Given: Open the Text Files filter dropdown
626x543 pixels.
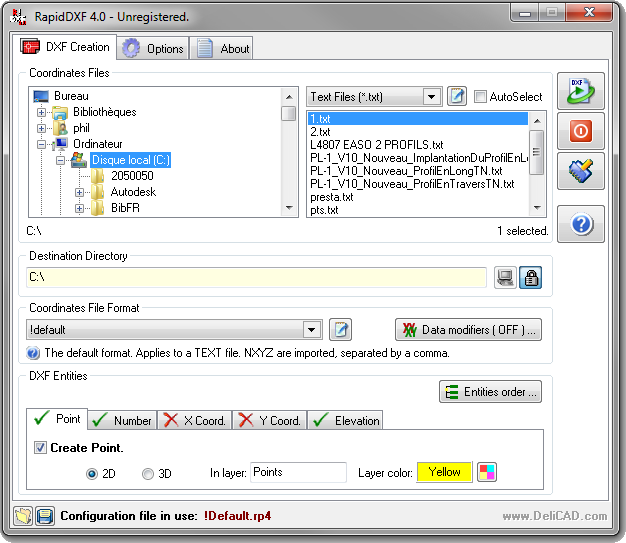Looking at the screenshot, I should coord(431,97).
